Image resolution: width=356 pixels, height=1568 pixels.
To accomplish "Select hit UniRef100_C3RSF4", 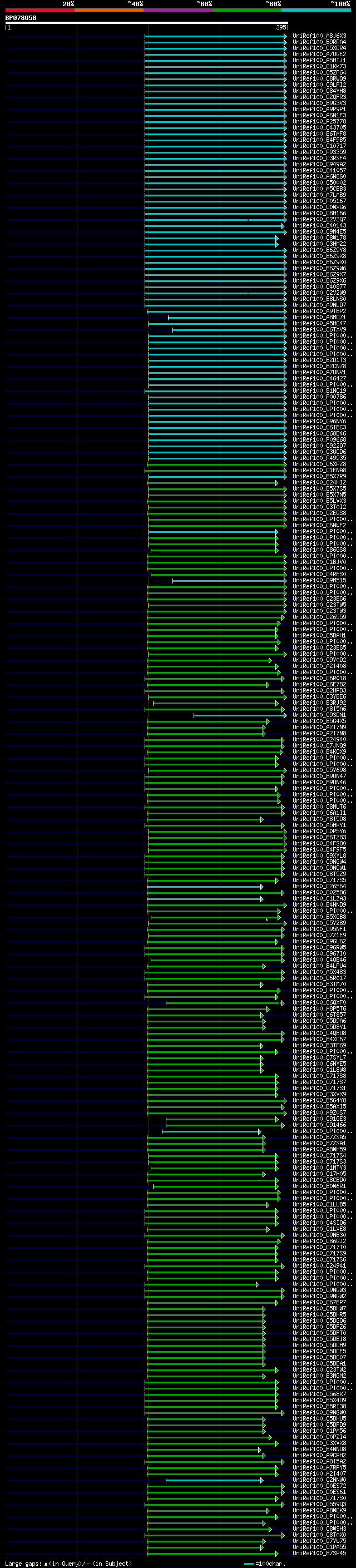I will (x=319, y=159).
